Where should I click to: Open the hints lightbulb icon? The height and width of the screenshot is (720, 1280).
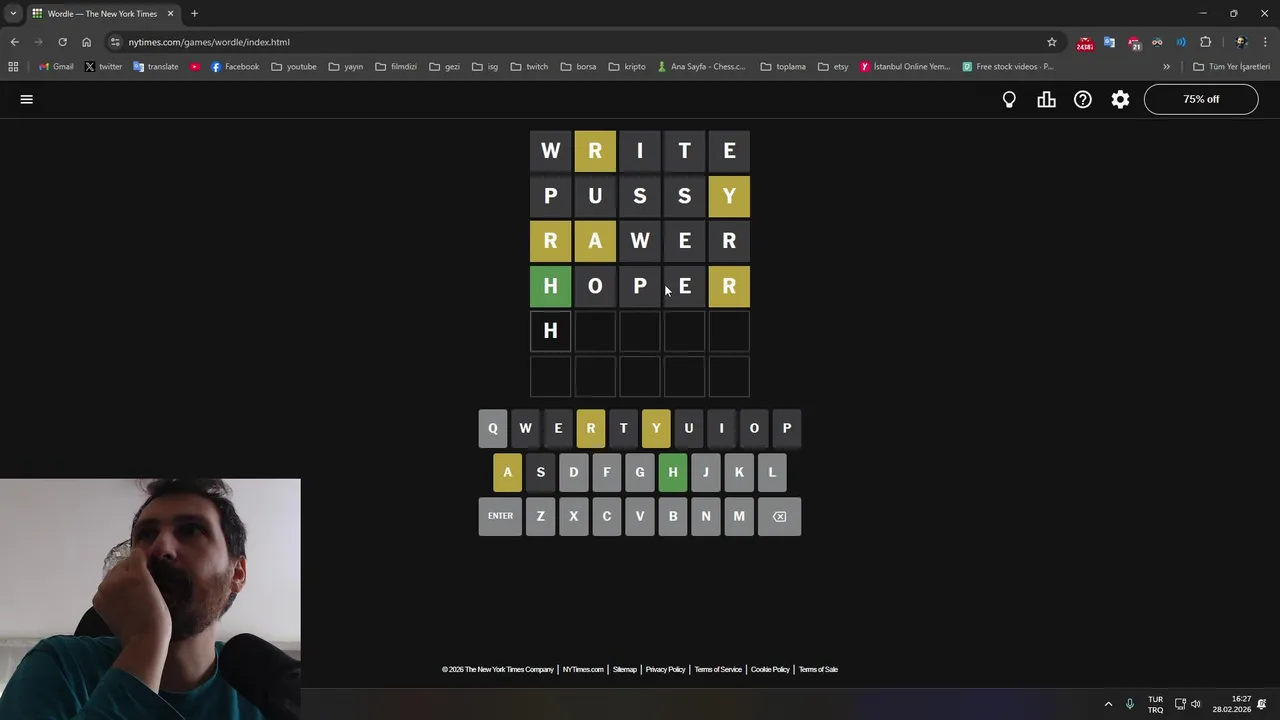[x=1009, y=99]
